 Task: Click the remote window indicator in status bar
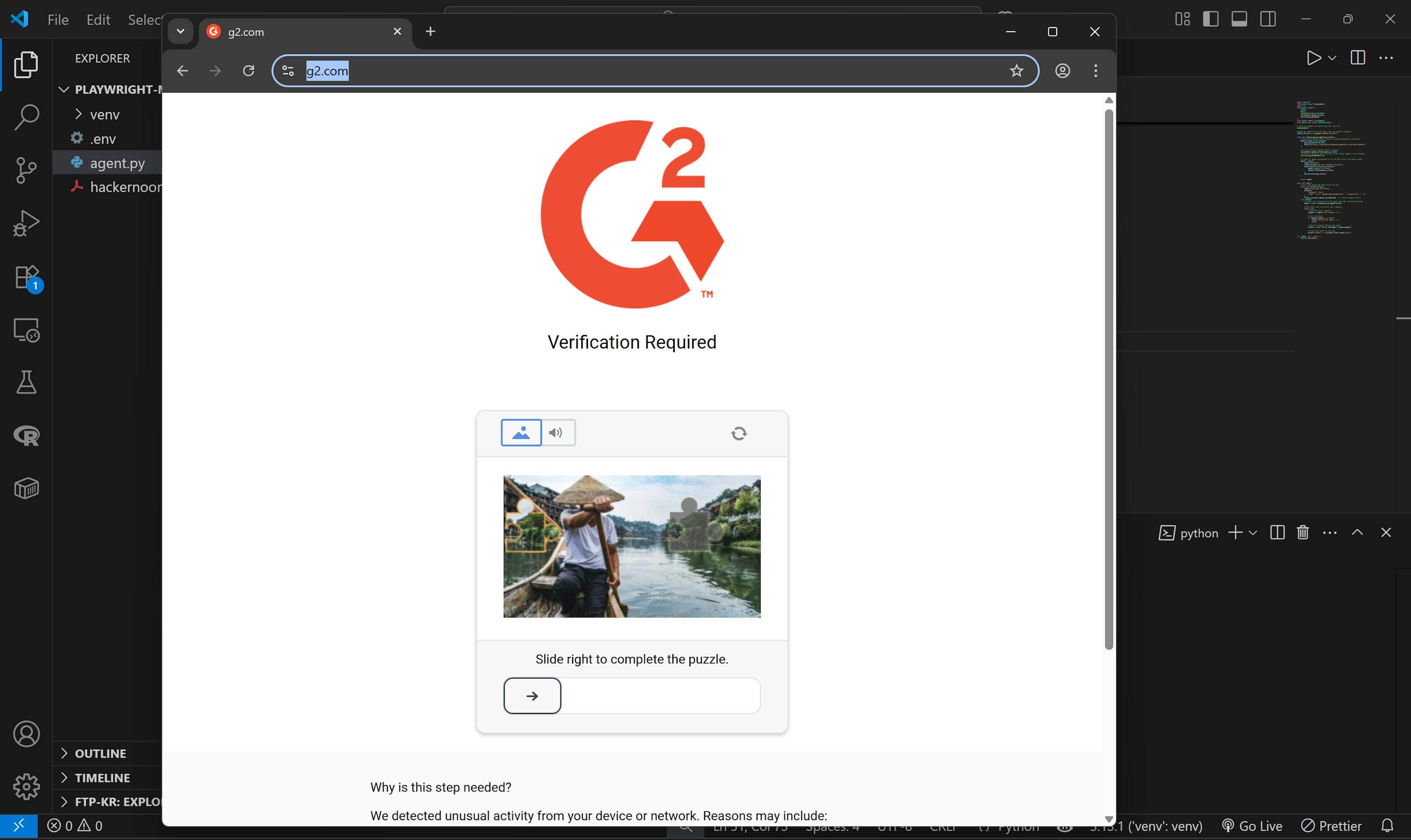[19, 825]
